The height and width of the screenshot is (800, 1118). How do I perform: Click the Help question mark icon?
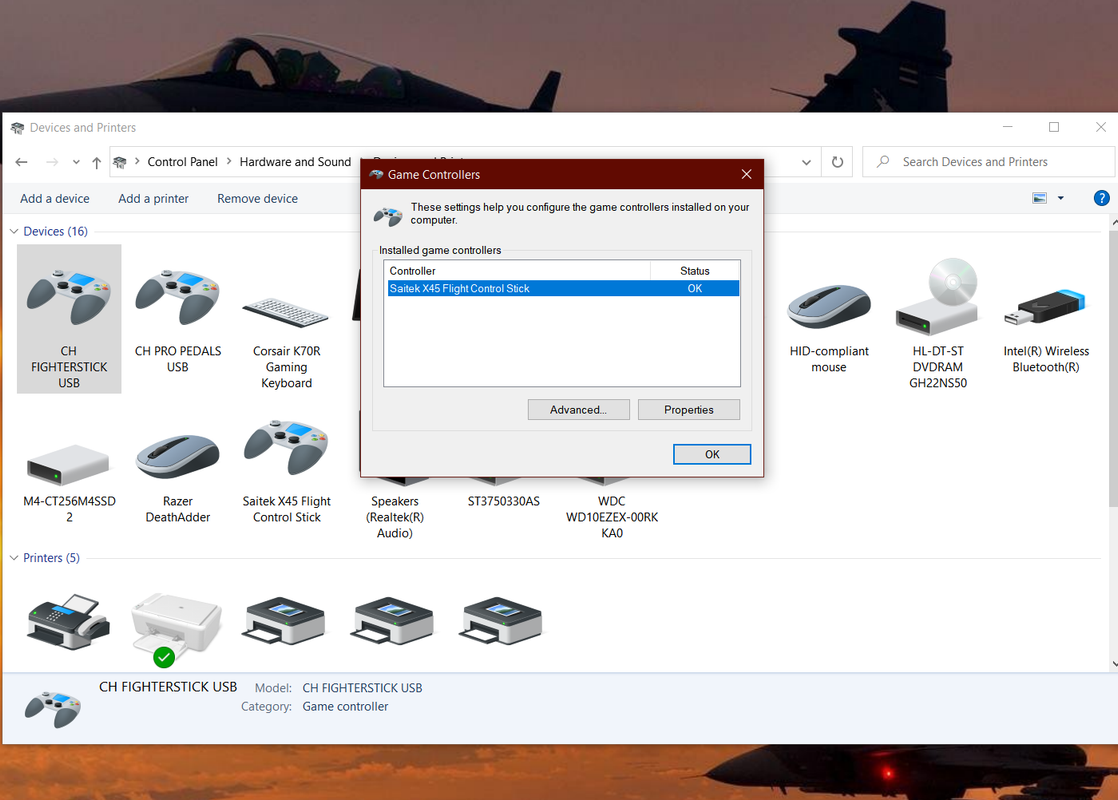1101,198
